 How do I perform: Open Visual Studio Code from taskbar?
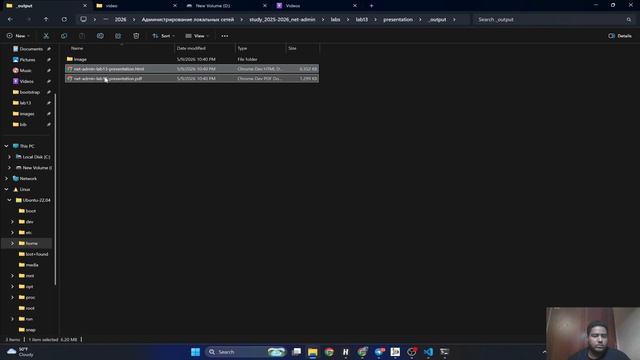(x=428, y=352)
